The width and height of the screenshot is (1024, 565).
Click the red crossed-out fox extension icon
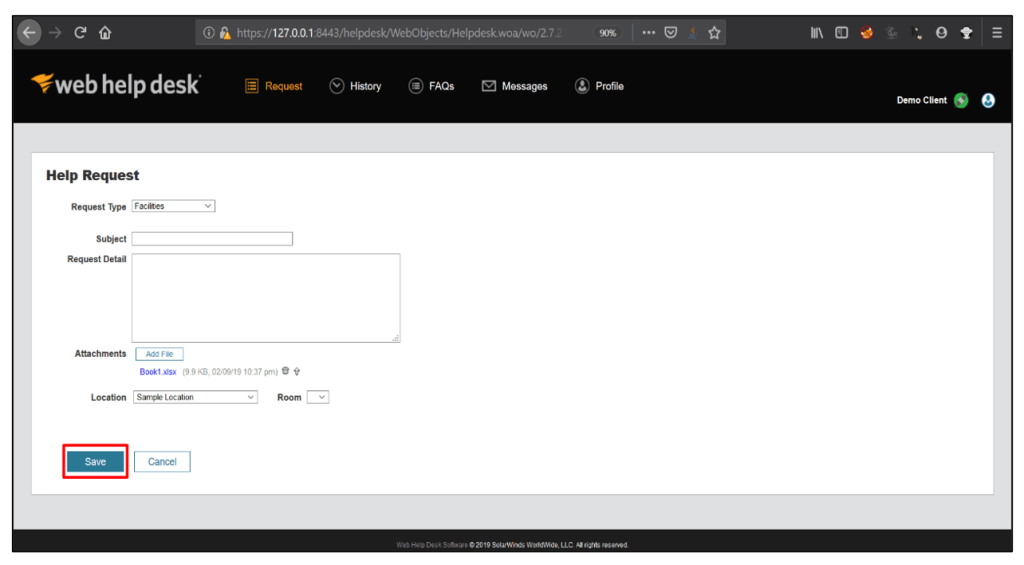pos(867,33)
